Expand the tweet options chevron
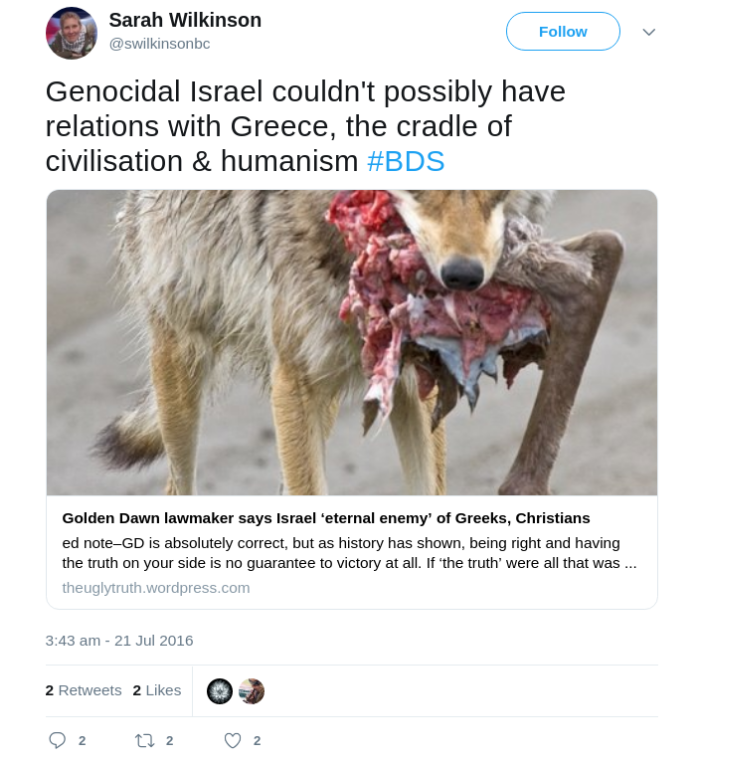The image size is (747, 759). point(649,32)
